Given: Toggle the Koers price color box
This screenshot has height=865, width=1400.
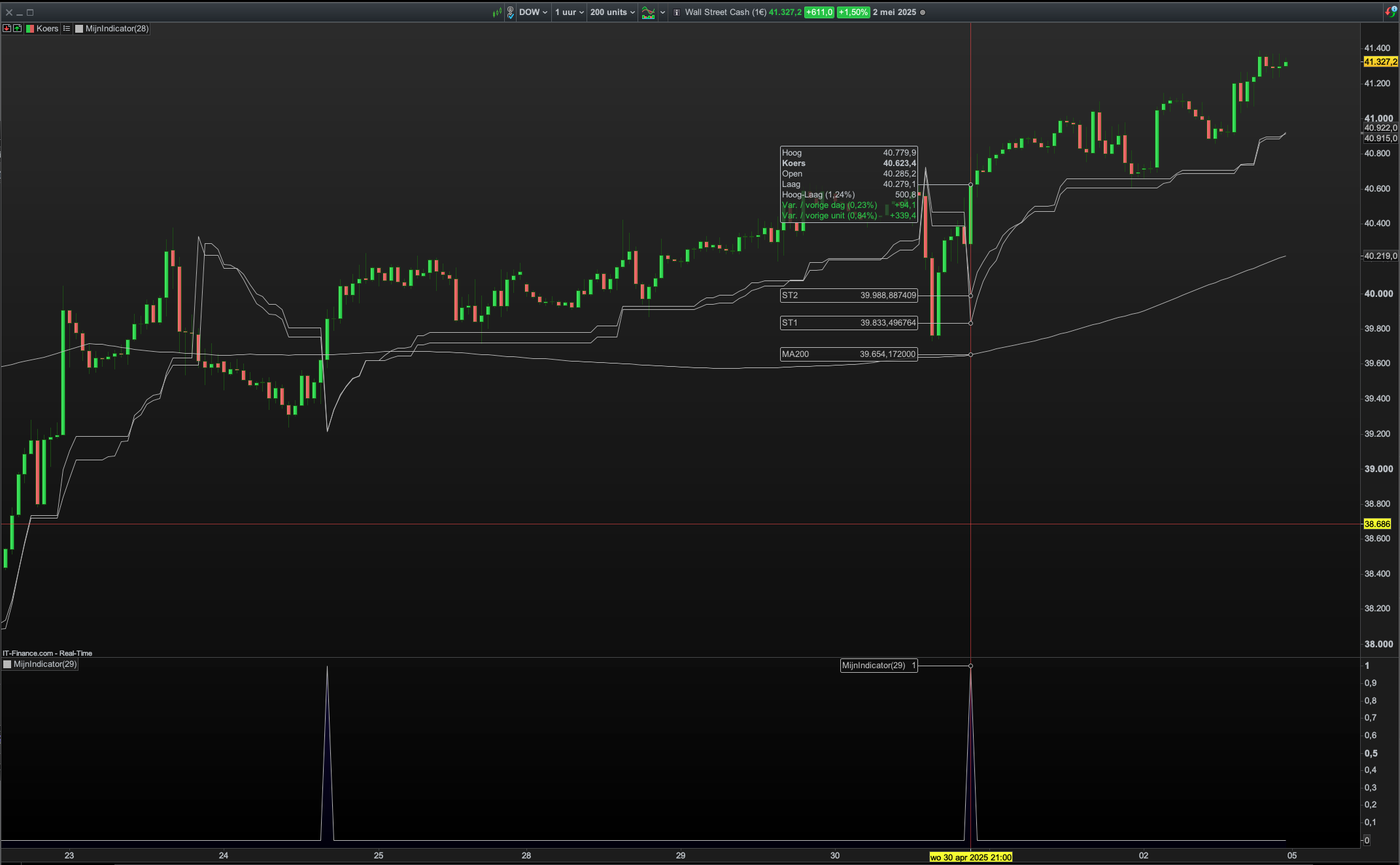Looking at the screenshot, I should point(30,29).
